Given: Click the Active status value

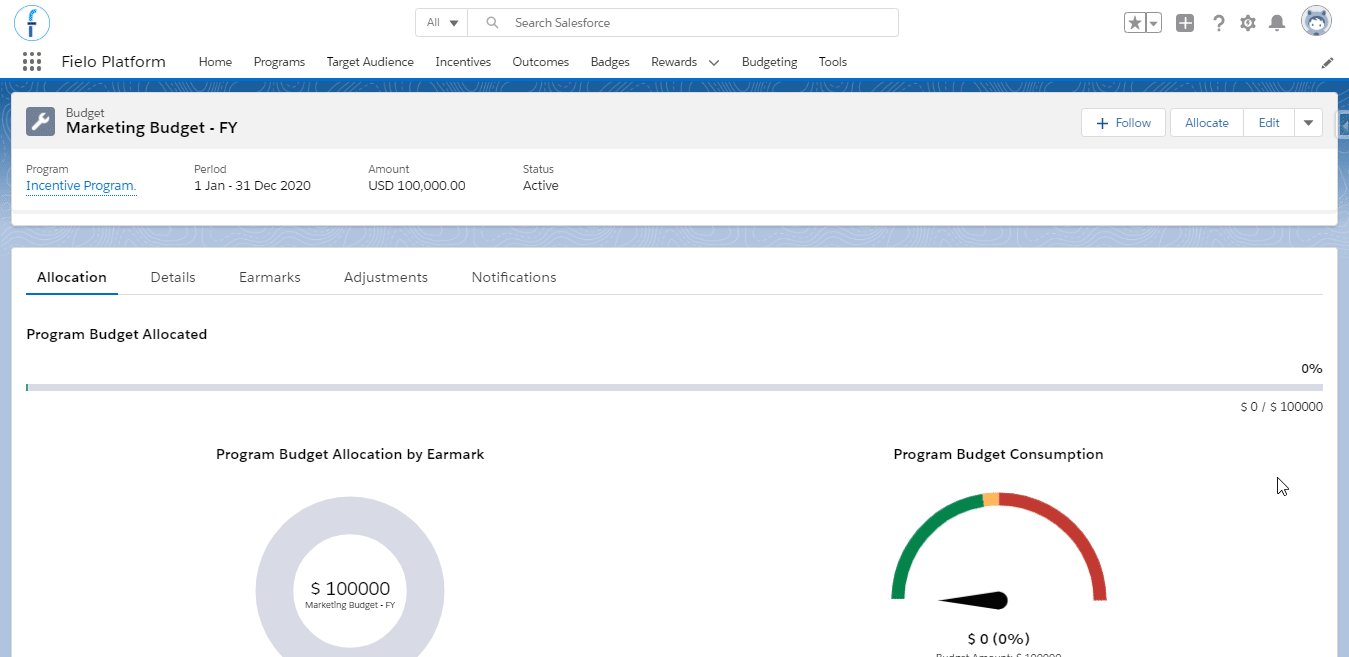Looking at the screenshot, I should point(541,186).
